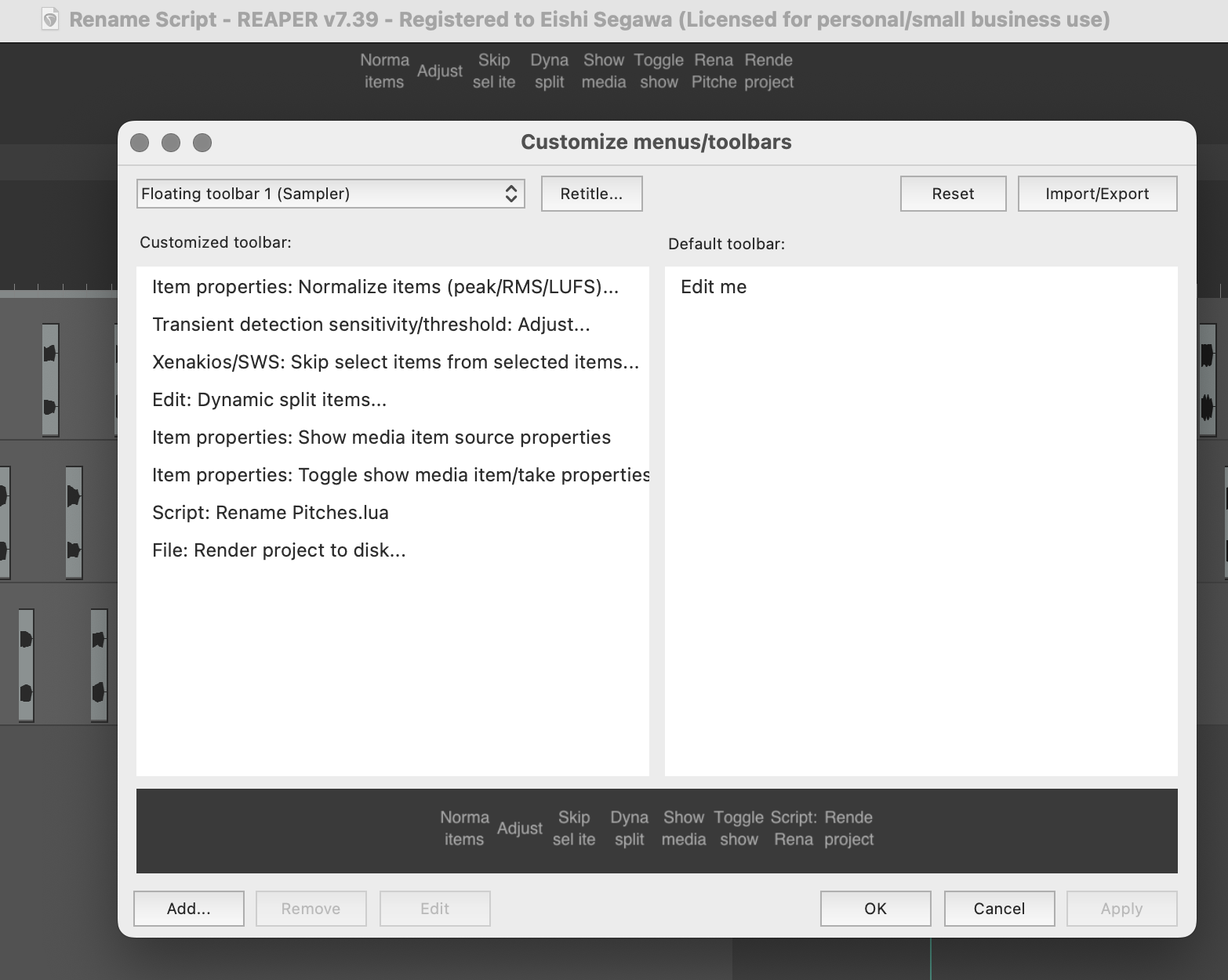Screen dimensions: 1228x980
Task: Click 'Show media' in dialog preview toolbar
Action: tap(684, 829)
